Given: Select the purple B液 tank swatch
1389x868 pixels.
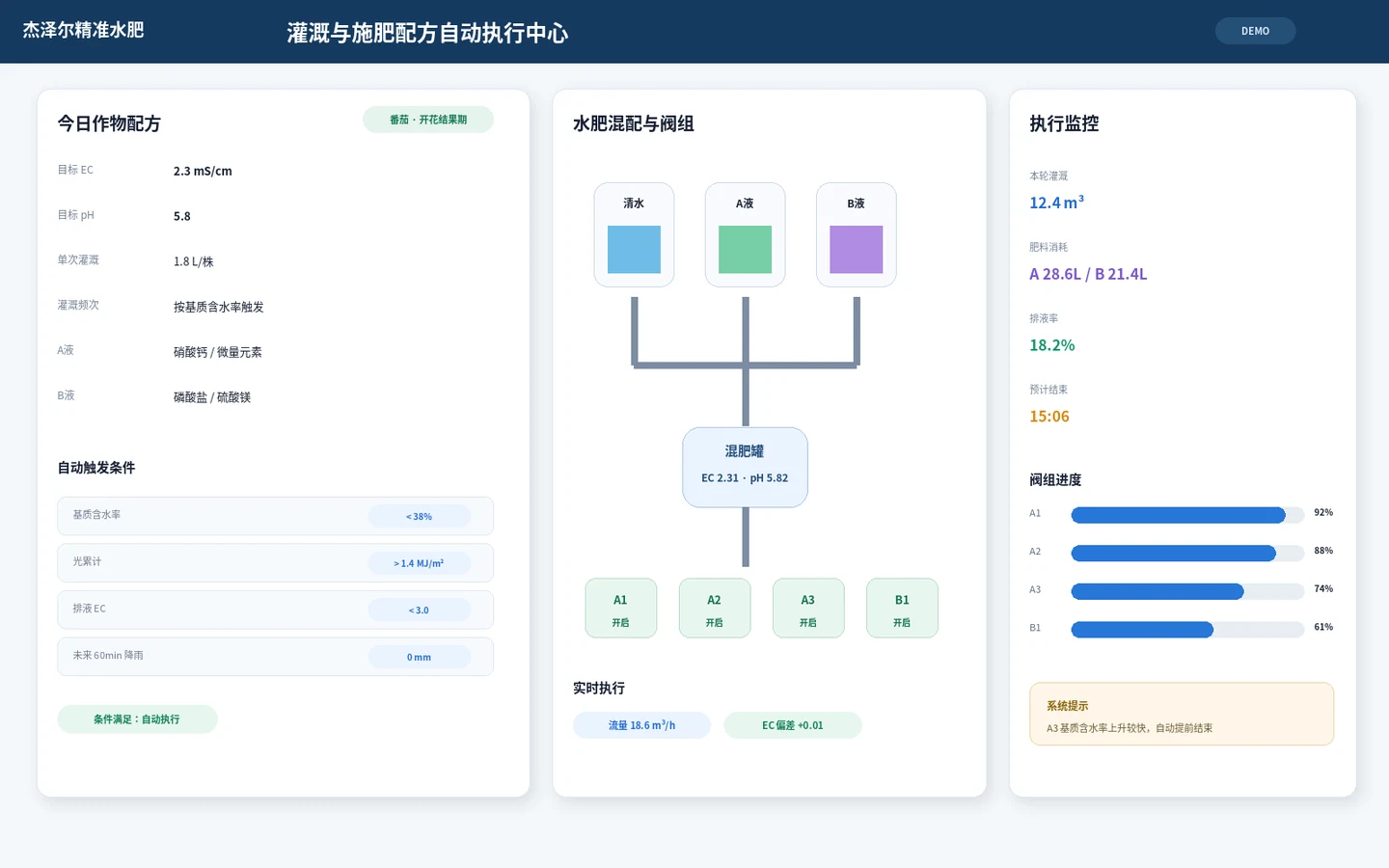Looking at the screenshot, I should [857, 250].
